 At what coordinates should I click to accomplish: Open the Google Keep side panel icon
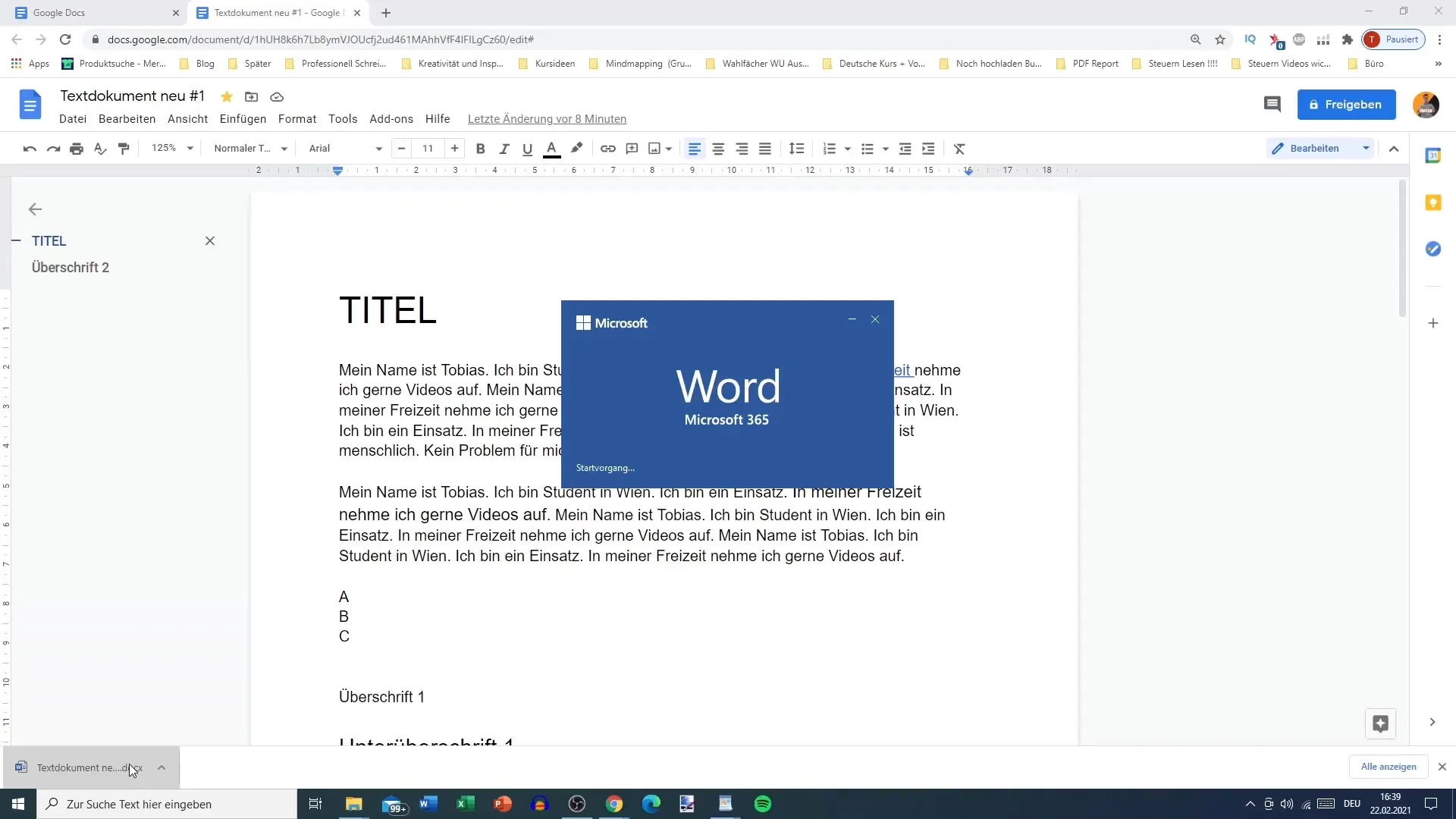pyautogui.click(x=1432, y=202)
